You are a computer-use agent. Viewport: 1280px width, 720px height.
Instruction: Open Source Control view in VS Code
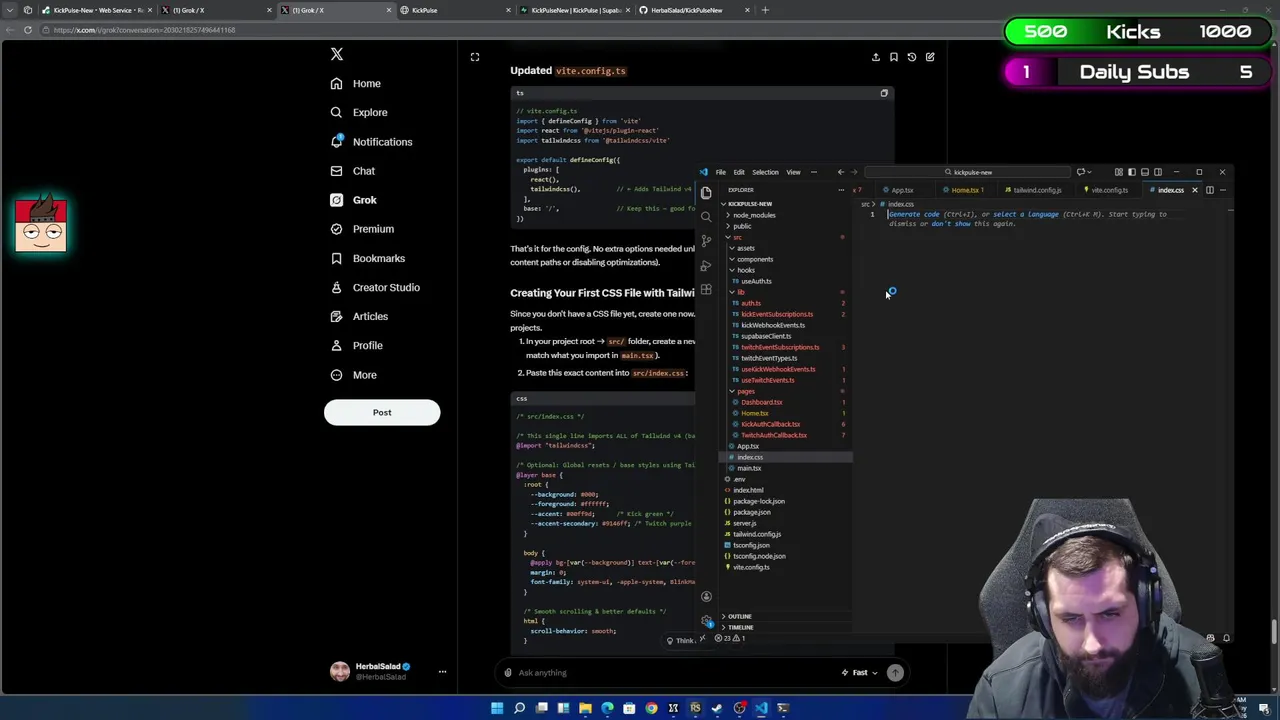(x=706, y=240)
